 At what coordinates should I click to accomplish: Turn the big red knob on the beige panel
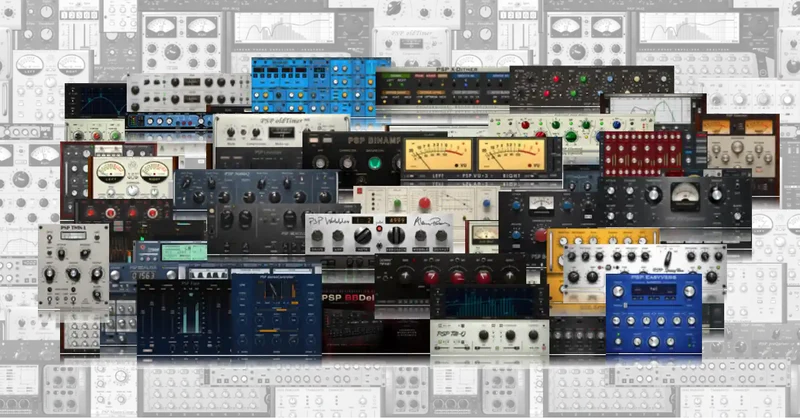click(424, 203)
